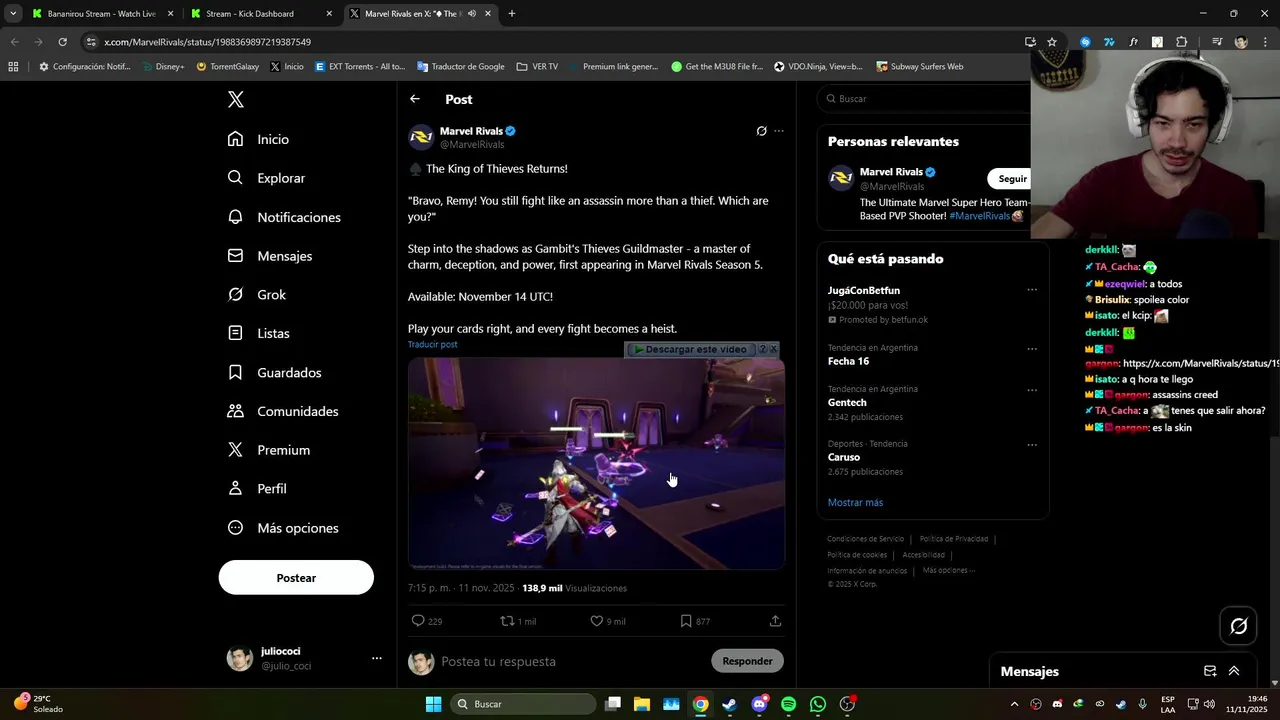Image resolution: width=1280 pixels, height=720 pixels.
Task: Close the Descargar este video overlay
Action: pos(773,349)
